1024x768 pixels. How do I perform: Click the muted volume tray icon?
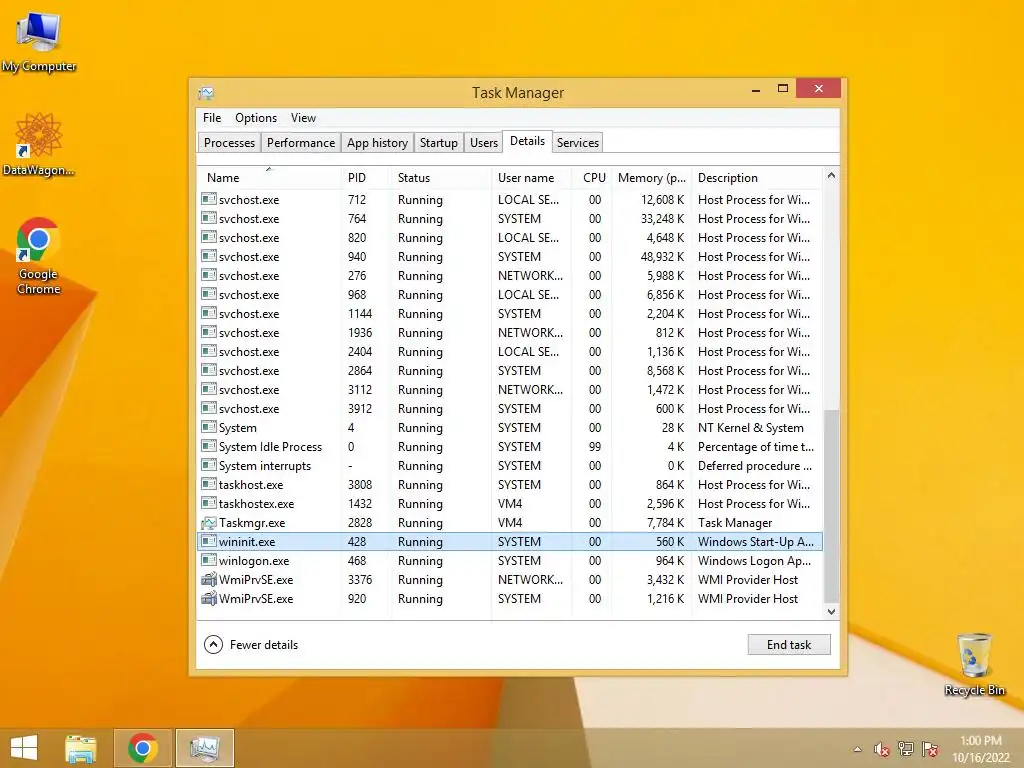point(881,749)
